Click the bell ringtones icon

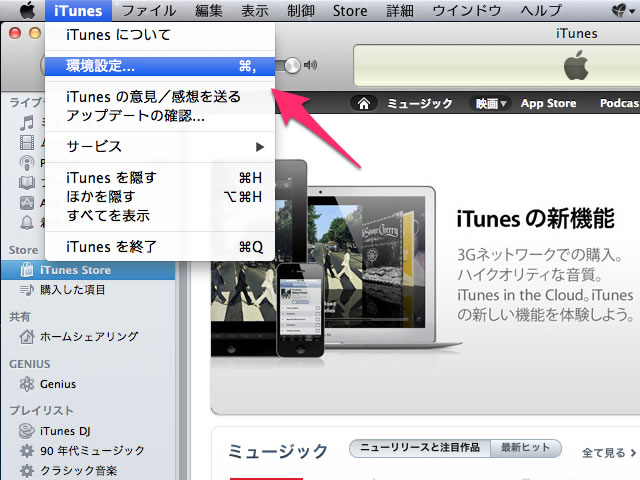(x=27, y=222)
